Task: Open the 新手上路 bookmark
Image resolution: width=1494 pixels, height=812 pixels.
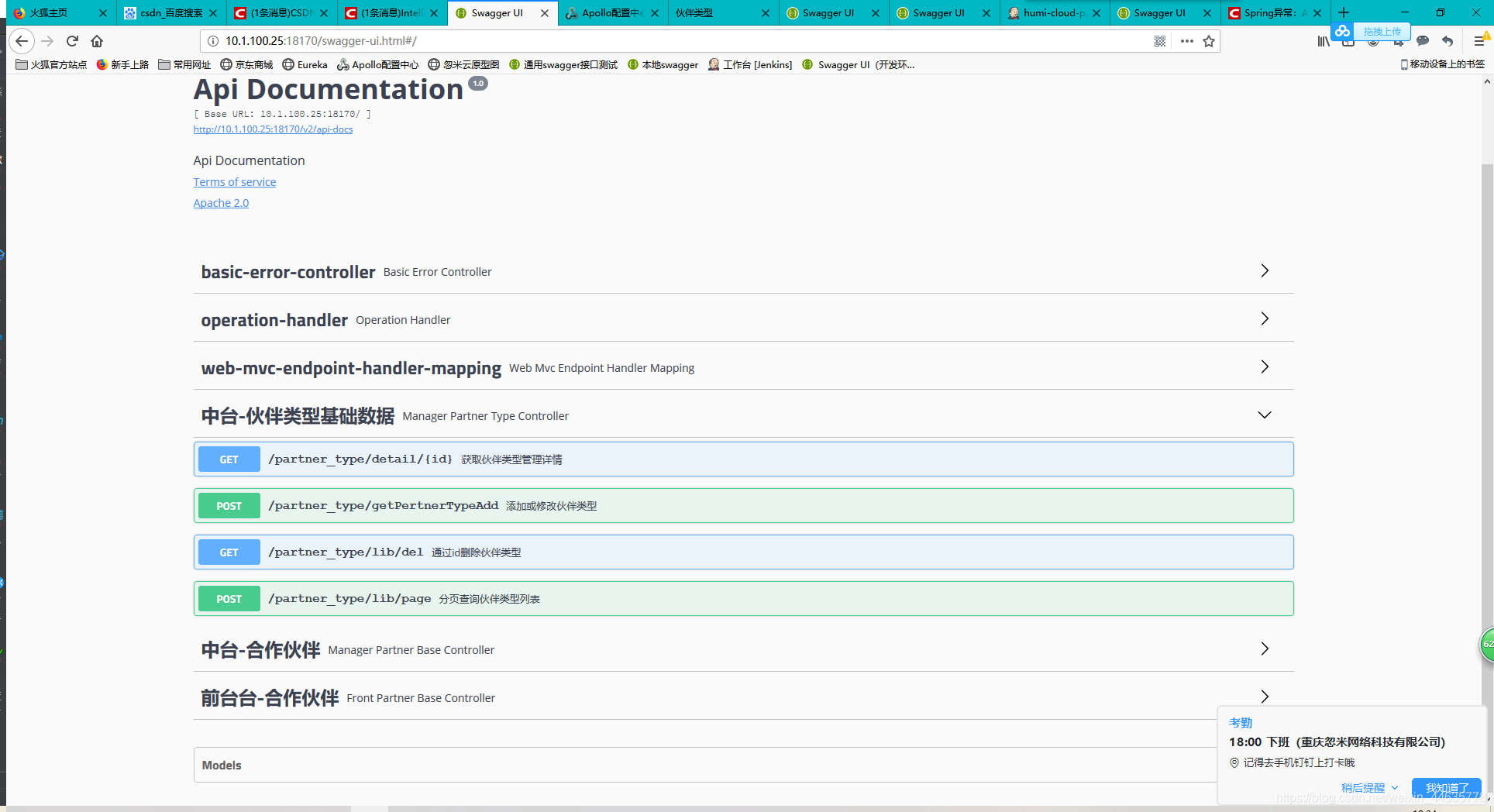Action: coord(122,64)
